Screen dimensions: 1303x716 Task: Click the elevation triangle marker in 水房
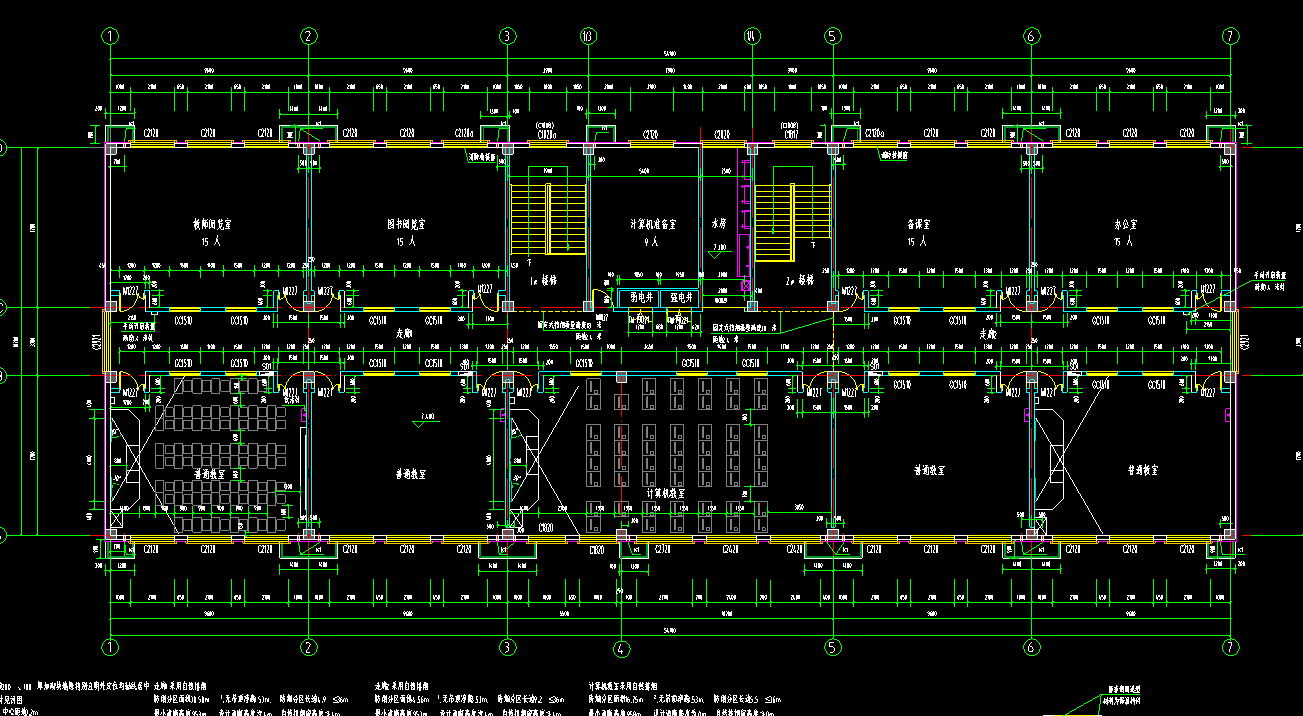point(715,254)
